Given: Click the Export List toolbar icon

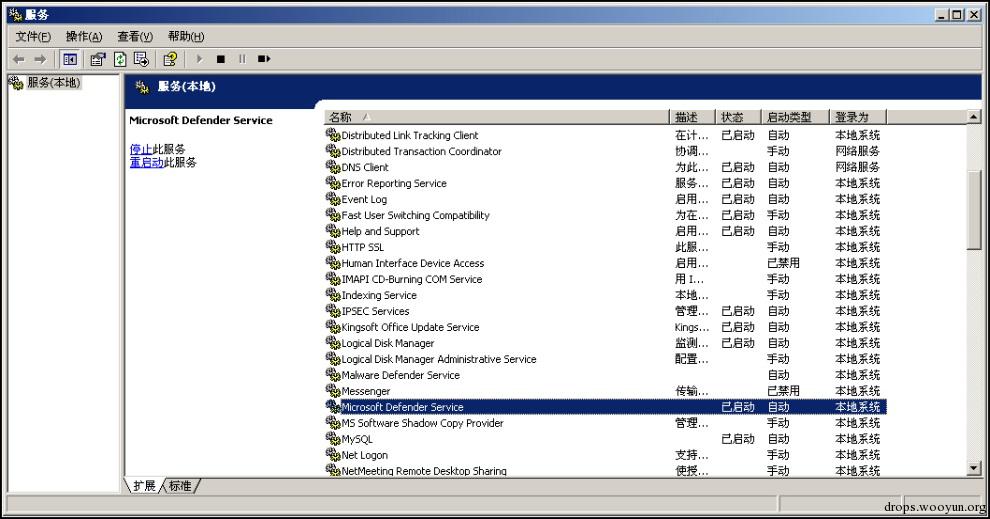Looking at the screenshot, I should click(x=141, y=59).
